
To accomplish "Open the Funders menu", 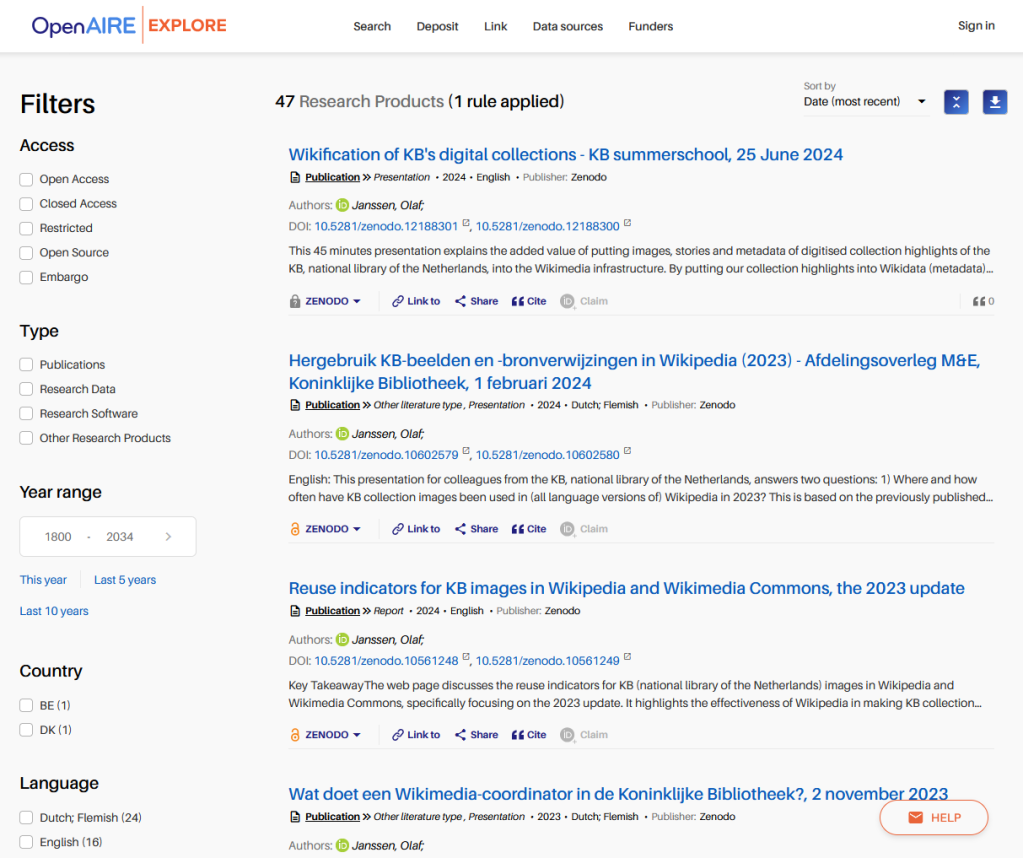I will coord(650,27).
